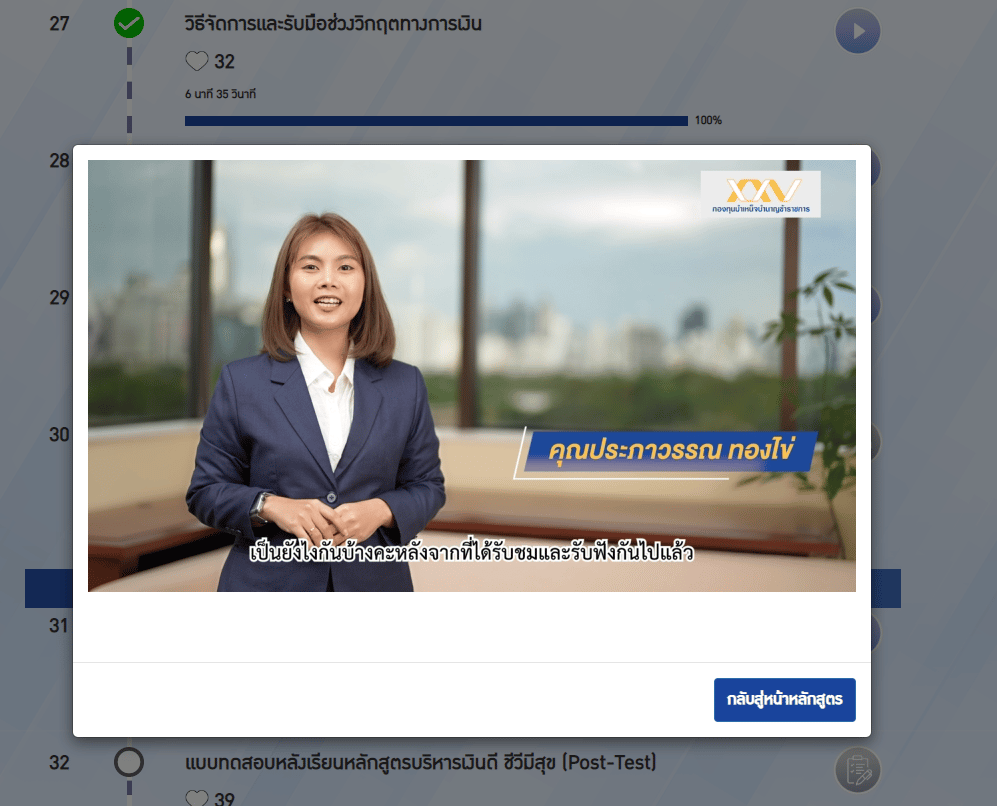Click the green completed checkmark for lesson 27
This screenshot has width=997, height=806.
(x=128, y=24)
